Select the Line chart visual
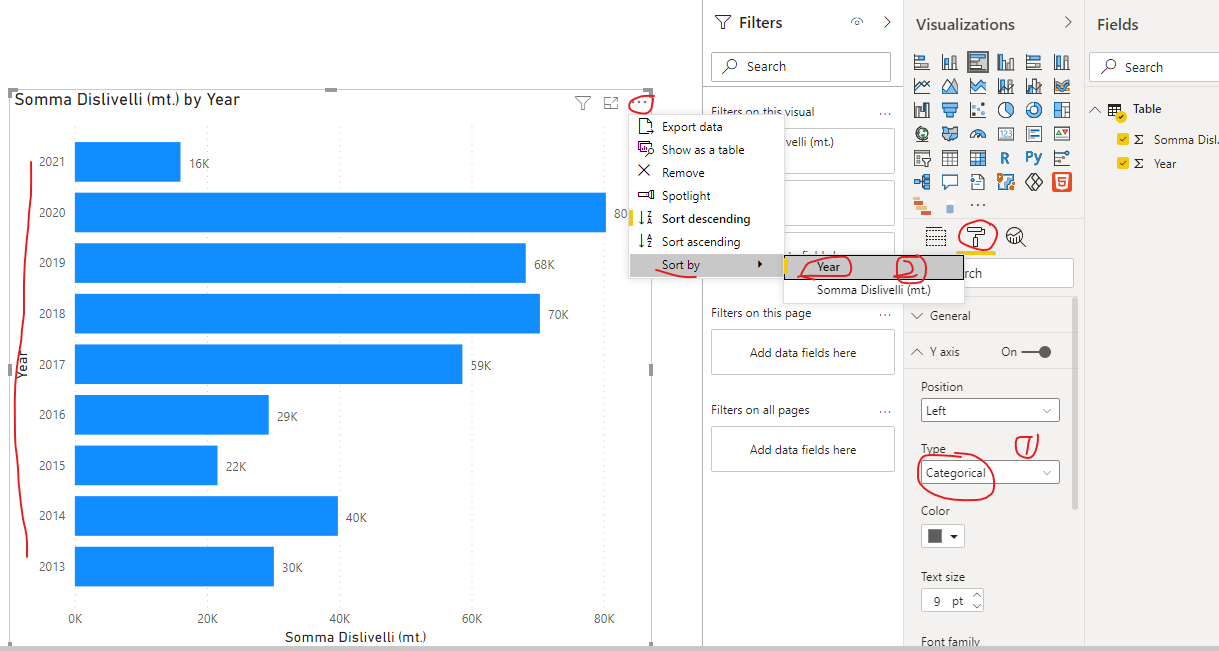Image resolution: width=1219 pixels, height=651 pixels. 922,86
